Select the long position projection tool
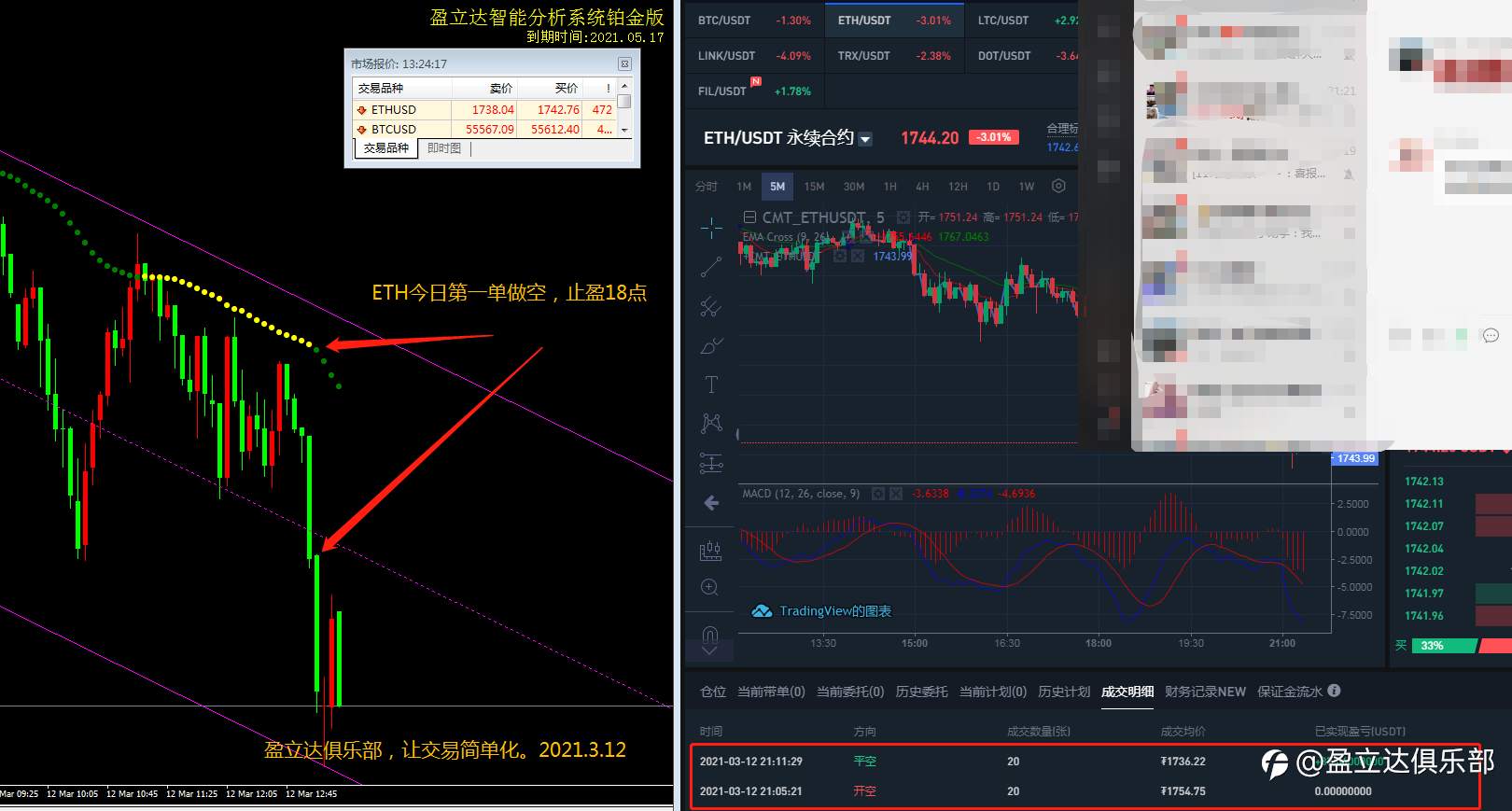The height and width of the screenshot is (811, 1512). coord(711,463)
